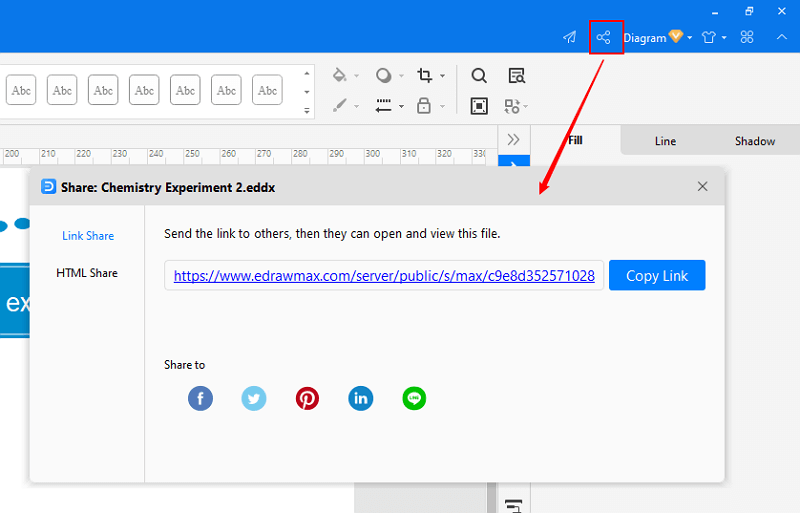Minimize the application window
800x513 pixels.
point(715,12)
